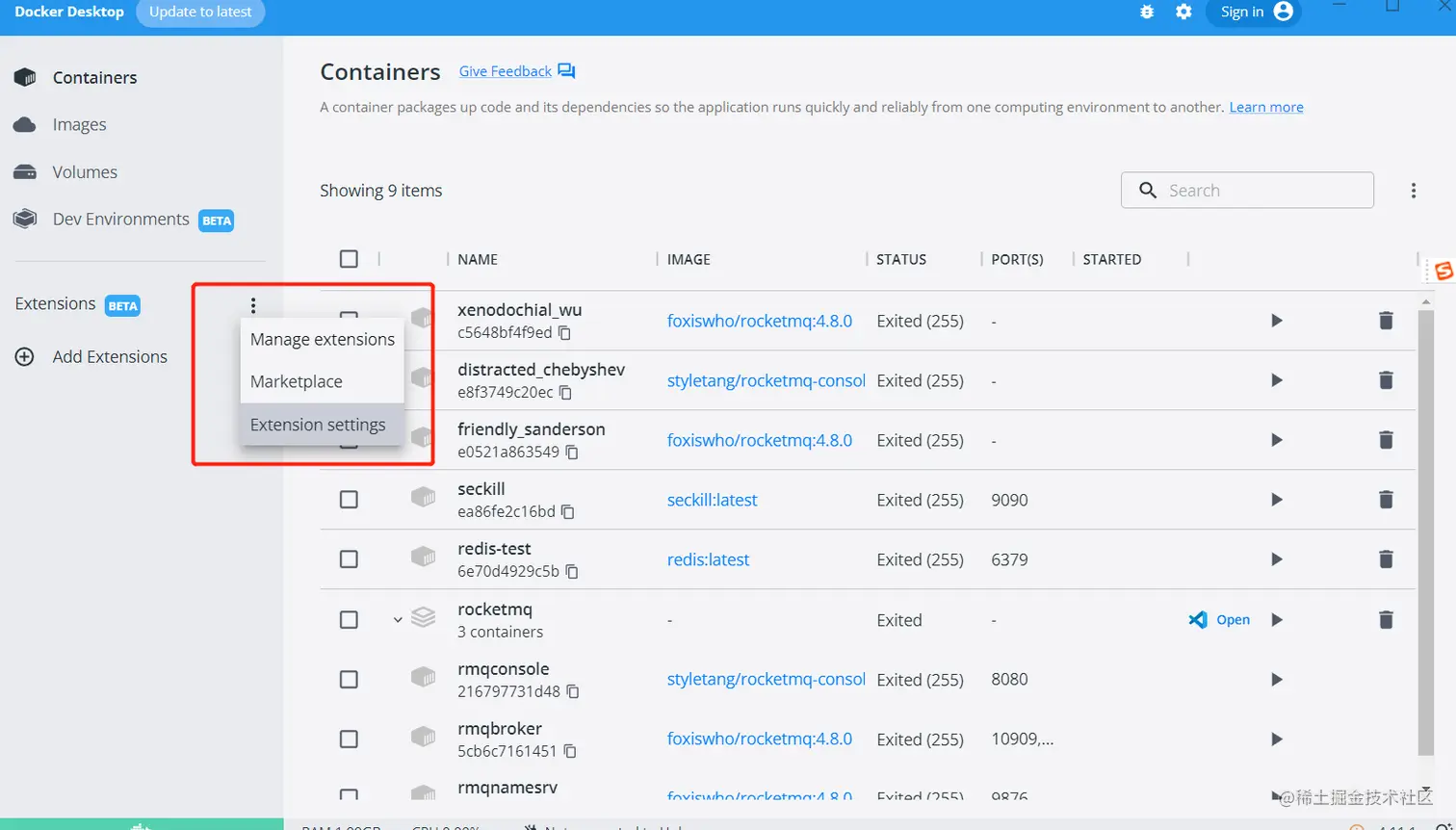Tick the seckill container checkbox
Viewport: 1456px width, 830px height.
(x=349, y=500)
